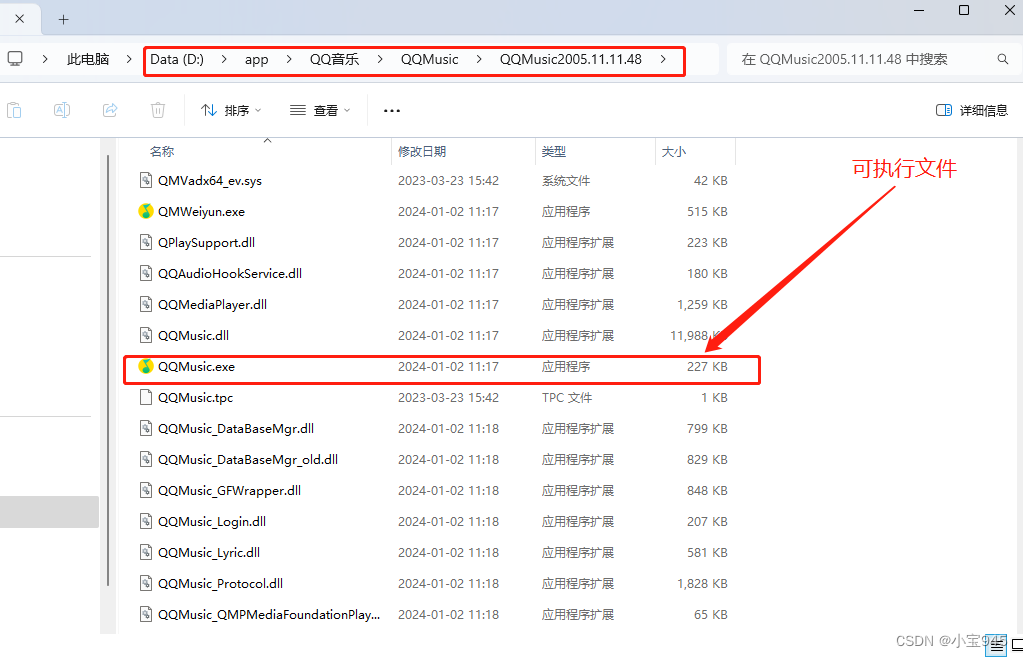The image size is (1023, 657).
Task: Click the QQMusic_Login.dll file icon
Action: 146,521
